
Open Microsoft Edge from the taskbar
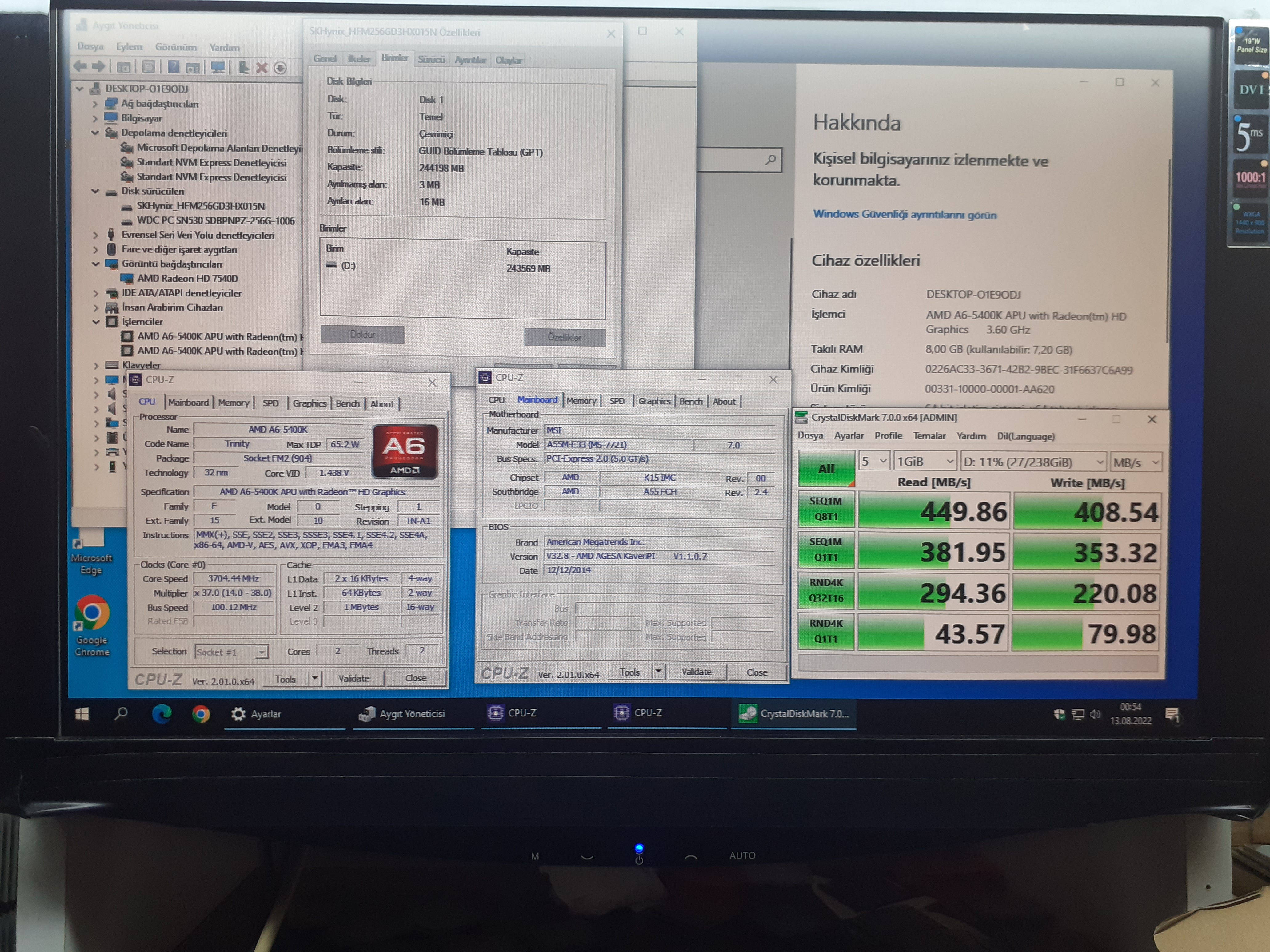point(161,713)
